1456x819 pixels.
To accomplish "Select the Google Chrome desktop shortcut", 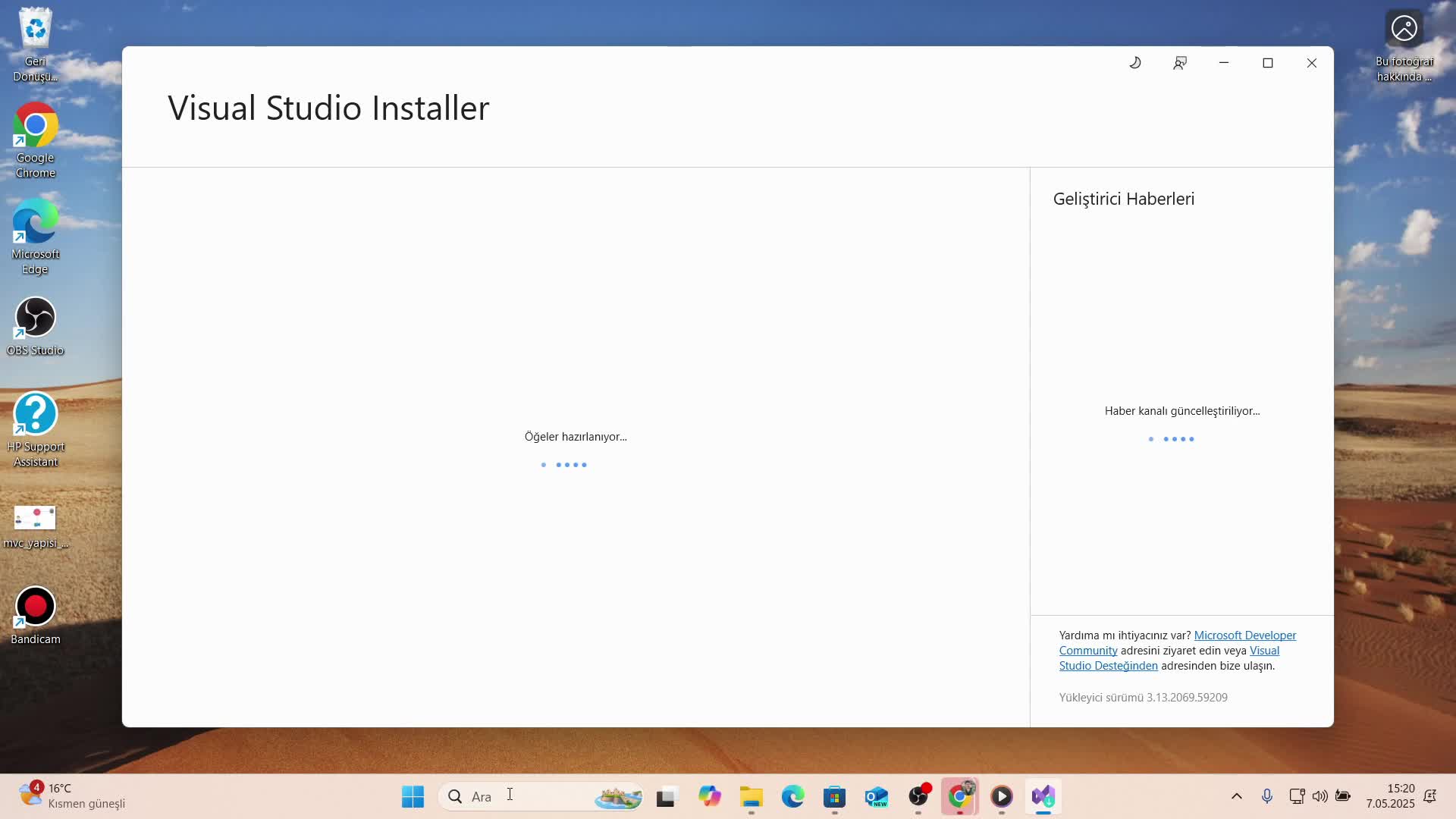I will [36, 141].
